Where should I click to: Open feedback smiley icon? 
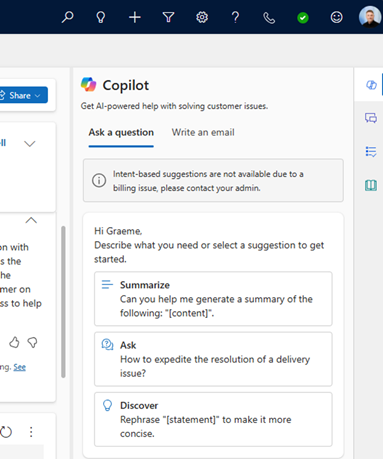click(x=336, y=17)
